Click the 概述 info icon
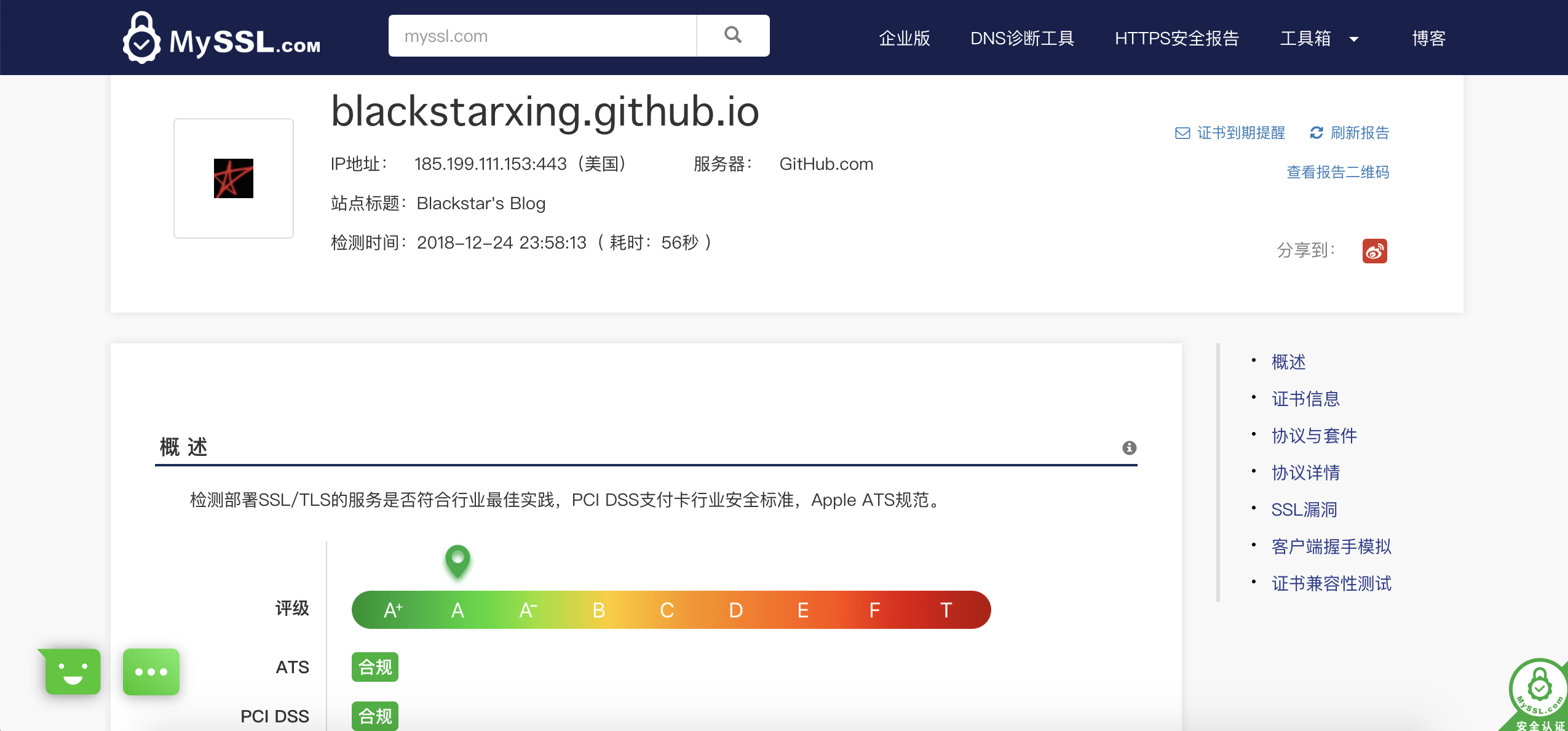1568x731 pixels. pos(1130,447)
